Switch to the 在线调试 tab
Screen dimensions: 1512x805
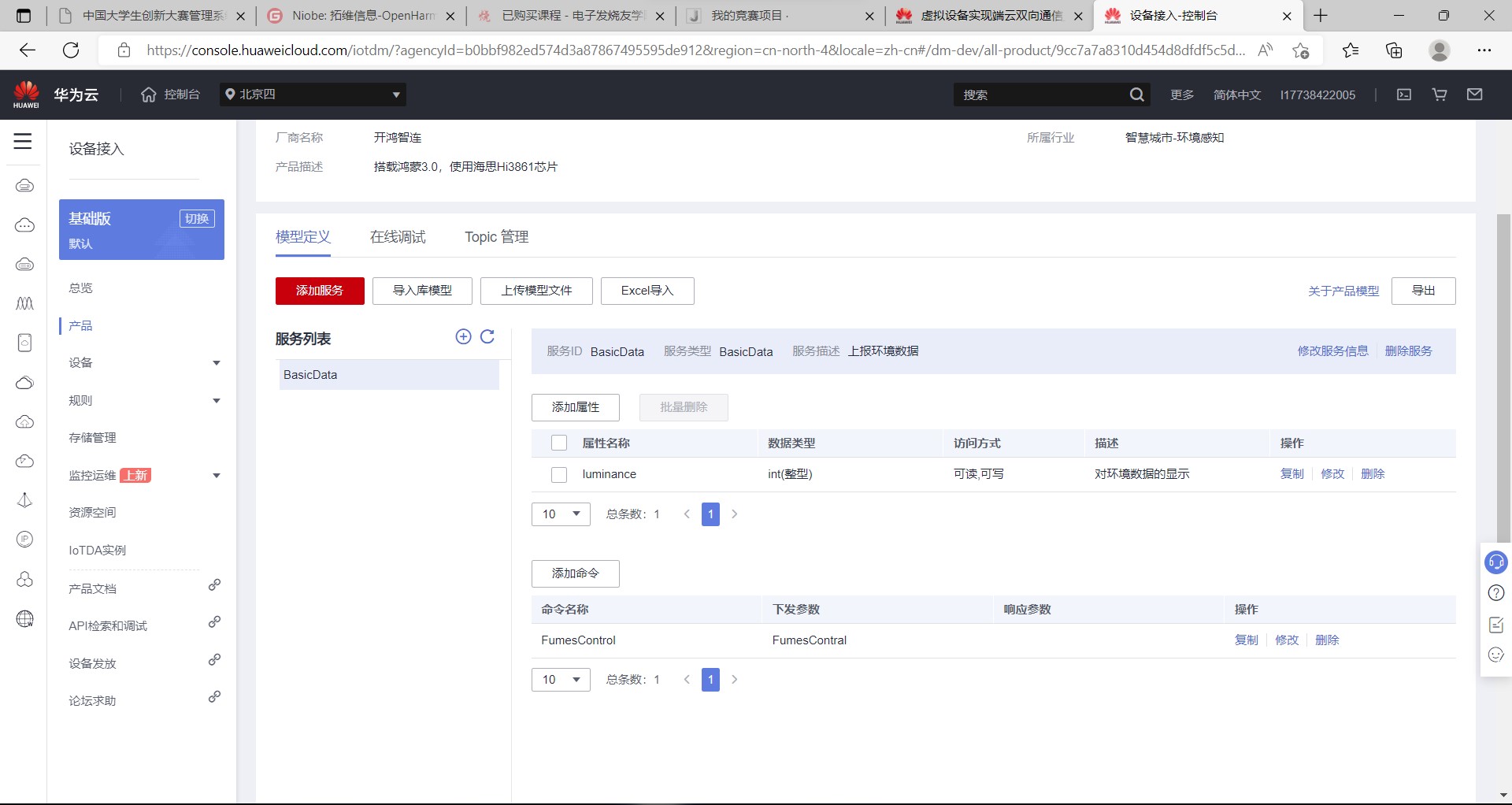(398, 237)
